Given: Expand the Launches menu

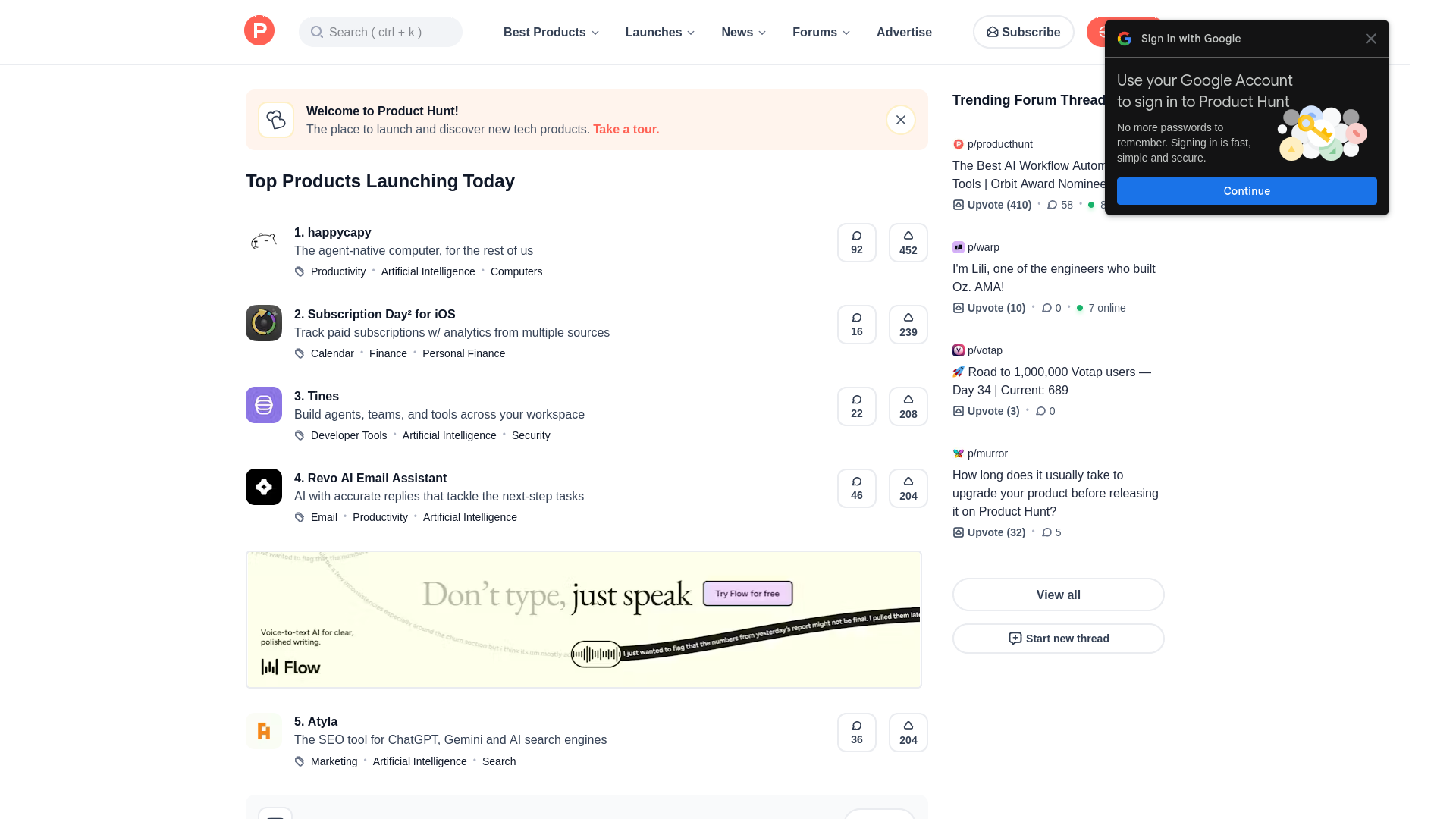Looking at the screenshot, I should pos(659,33).
